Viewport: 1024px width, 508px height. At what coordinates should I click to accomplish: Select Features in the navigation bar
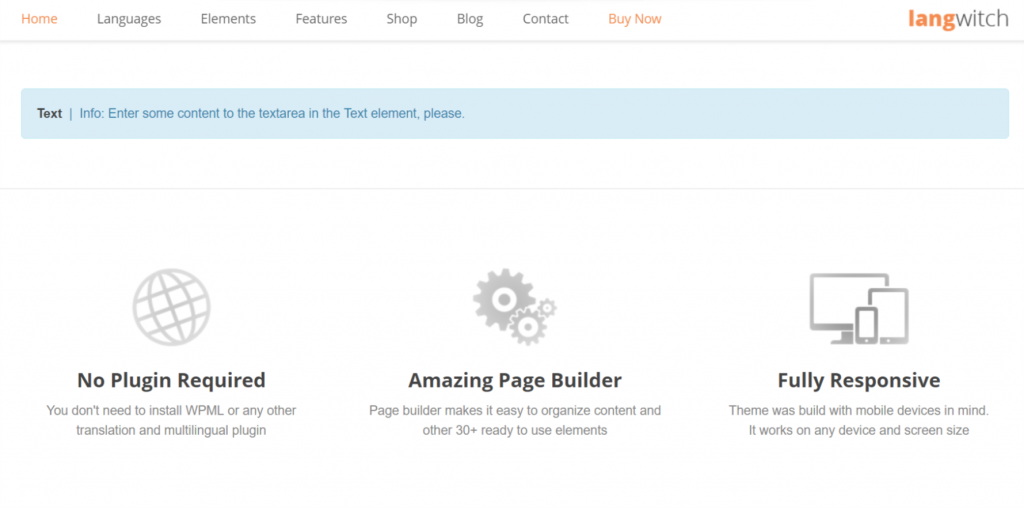(321, 19)
